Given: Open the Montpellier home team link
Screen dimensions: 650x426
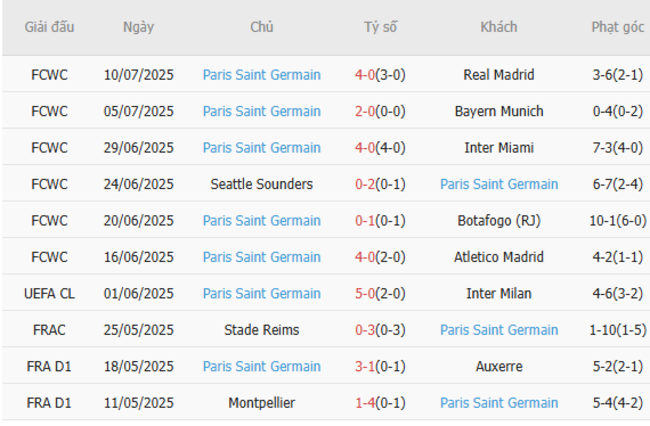Looking at the screenshot, I should coord(261,403).
